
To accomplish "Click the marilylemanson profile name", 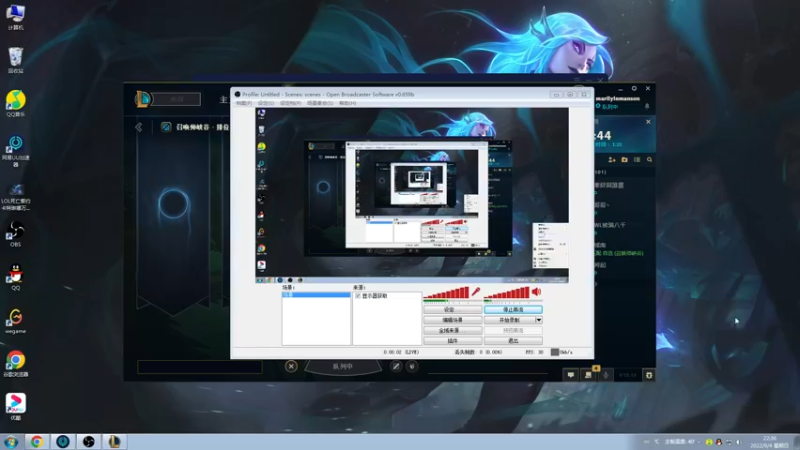I will click(617, 98).
